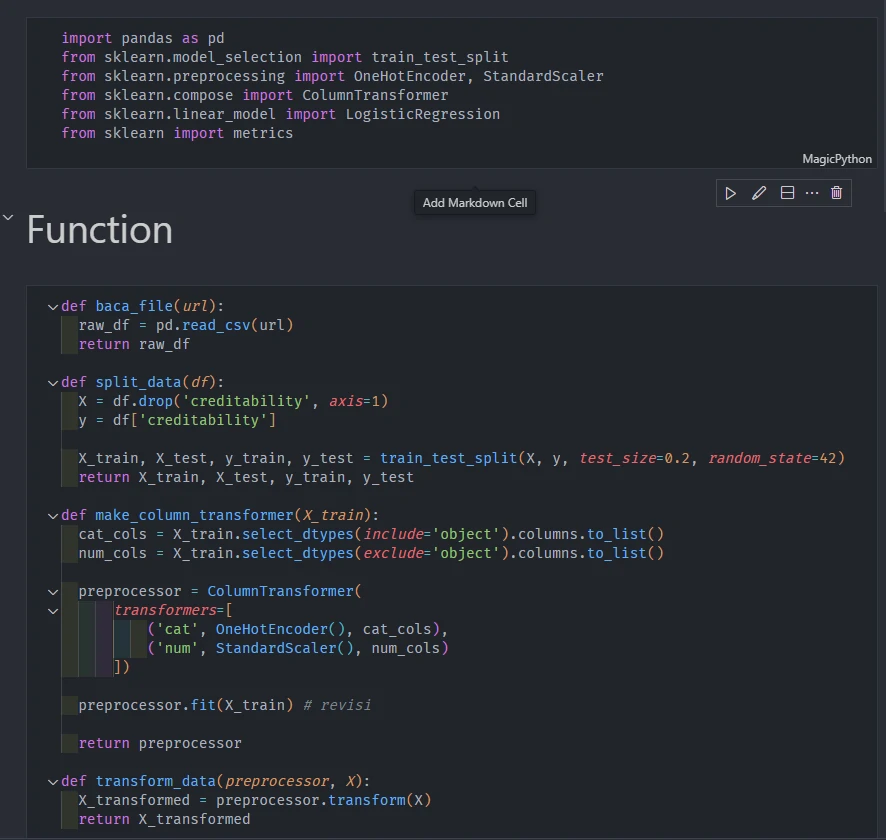Click the num_cols assignment line
Screen dimensions: 886x840
(371, 554)
